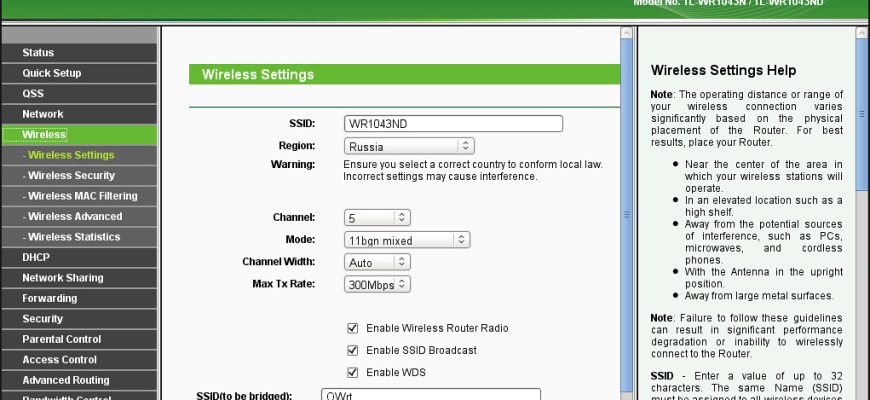The image size is (870, 400).
Task: Open Channel Width dropdown set to Auto
Action: (376, 262)
